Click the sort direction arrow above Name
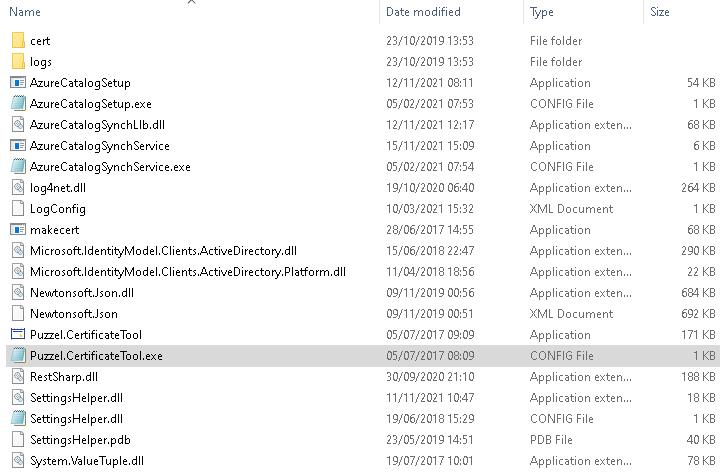This screenshot has width=723, height=474. click(x=191, y=3)
